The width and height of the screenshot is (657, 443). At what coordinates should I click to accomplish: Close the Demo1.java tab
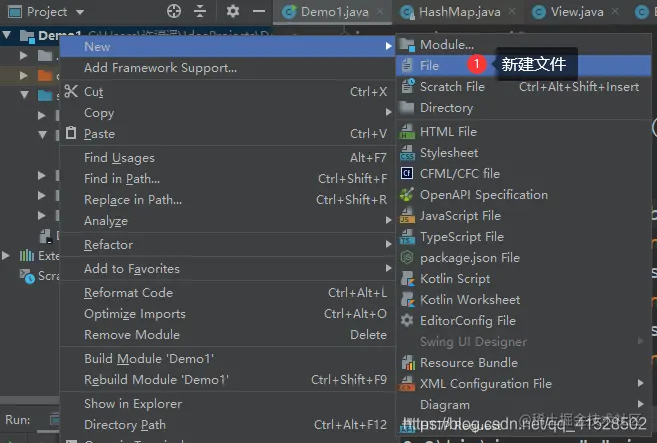pos(380,12)
